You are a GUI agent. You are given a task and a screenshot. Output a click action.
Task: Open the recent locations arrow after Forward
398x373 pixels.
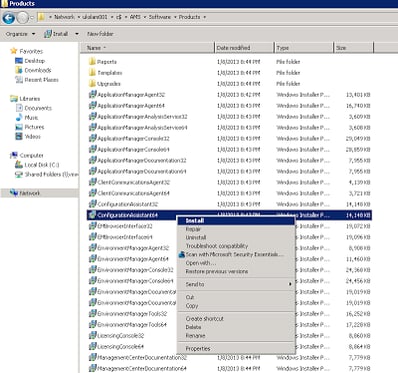tap(32, 18)
